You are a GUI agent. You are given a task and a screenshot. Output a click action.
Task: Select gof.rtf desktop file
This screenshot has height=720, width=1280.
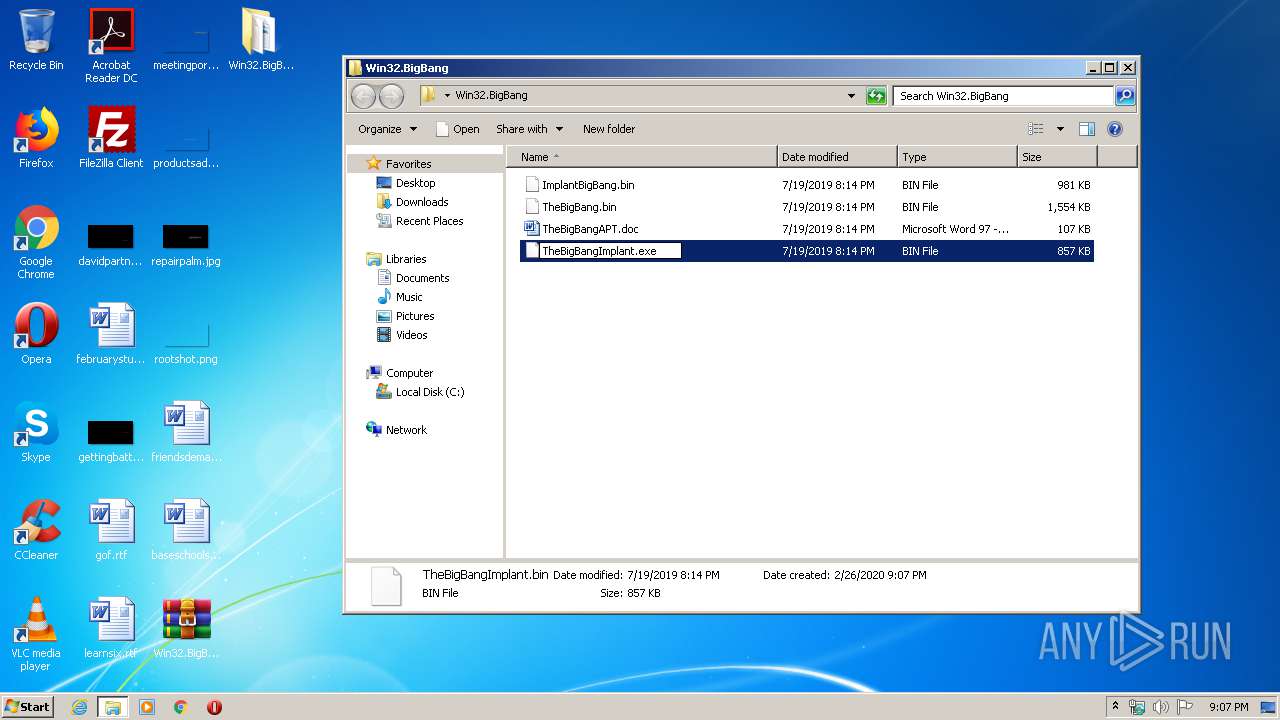point(111,530)
